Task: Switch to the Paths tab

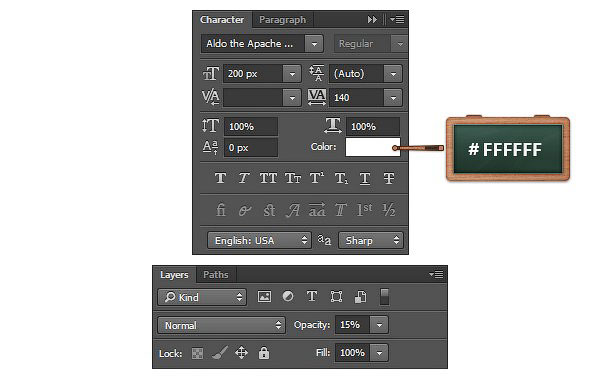Action: point(216,275)
